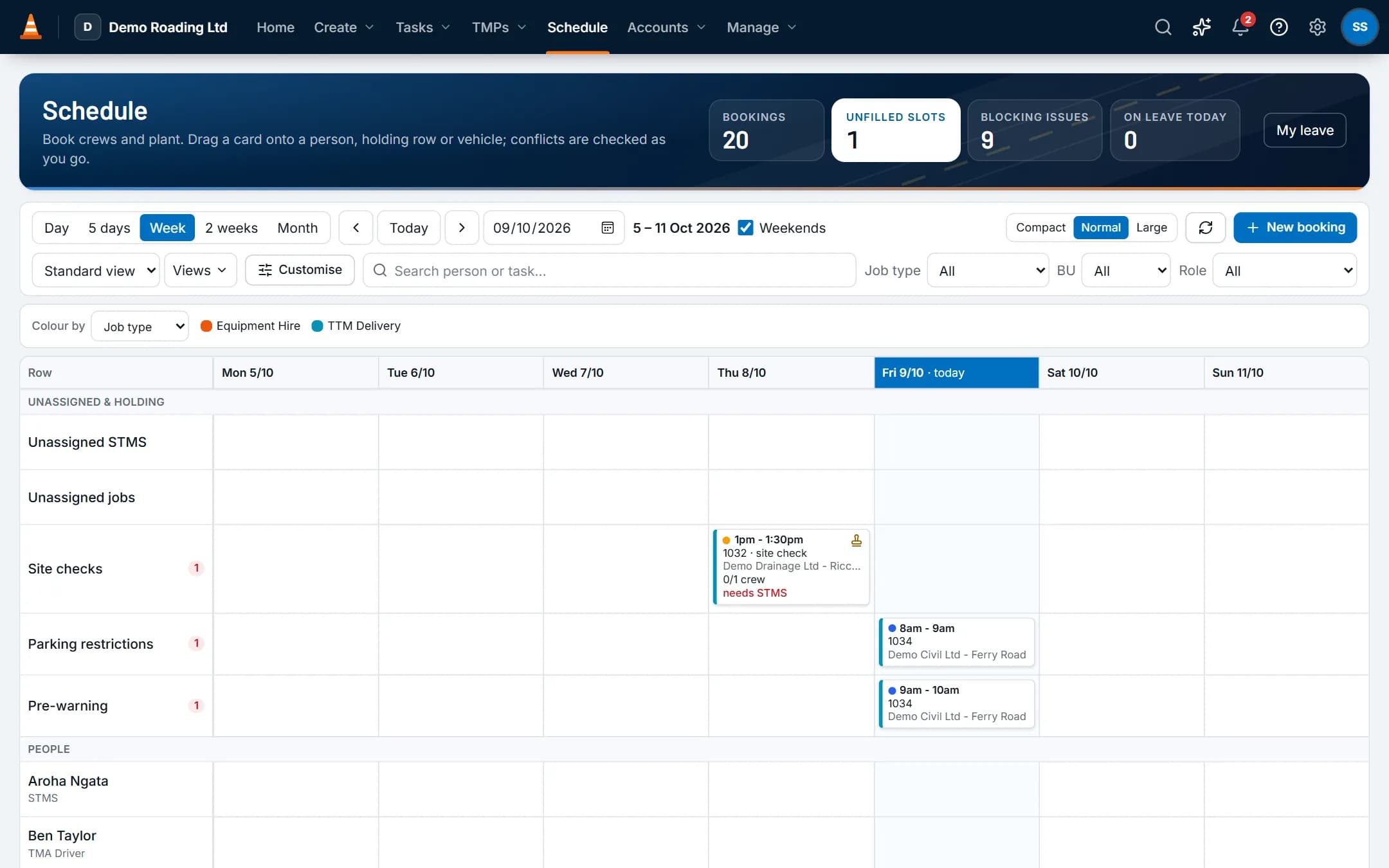
Task: Open the 8am - 9am booking 1034 card
Action: [956, 642]
